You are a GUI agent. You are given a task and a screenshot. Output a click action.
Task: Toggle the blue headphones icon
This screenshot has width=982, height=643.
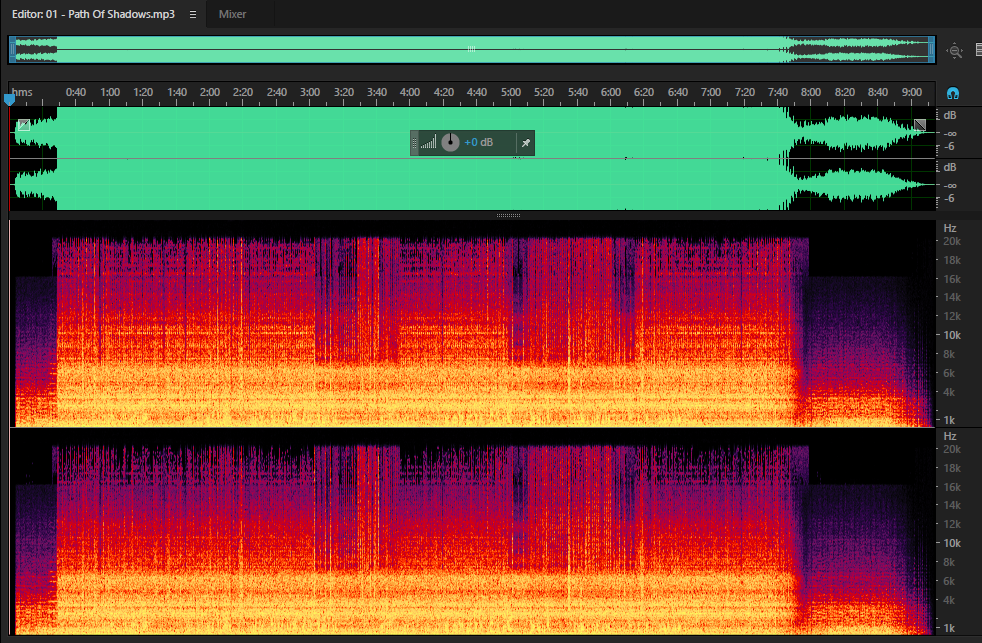tap(953, 93)
